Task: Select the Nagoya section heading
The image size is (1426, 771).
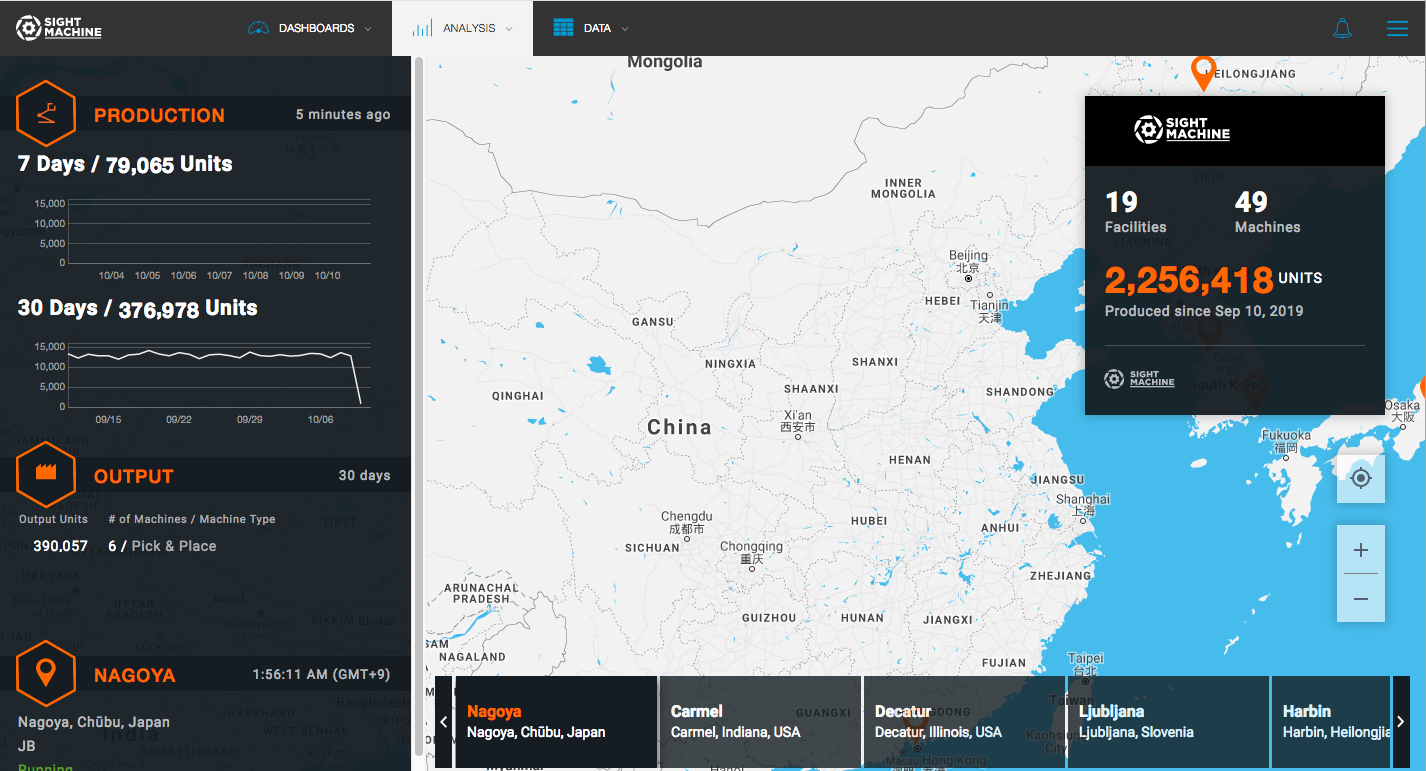Action: click(x=134, y=675)
